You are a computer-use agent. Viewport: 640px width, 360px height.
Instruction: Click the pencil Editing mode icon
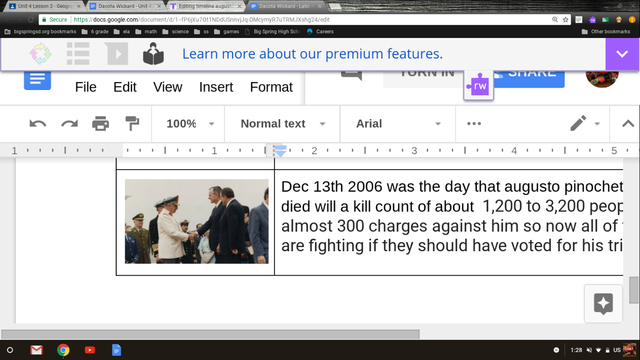coord(578,123)
